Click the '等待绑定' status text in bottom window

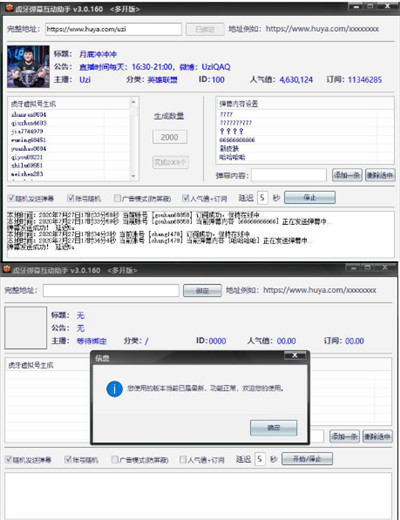[x=91, y=341]
